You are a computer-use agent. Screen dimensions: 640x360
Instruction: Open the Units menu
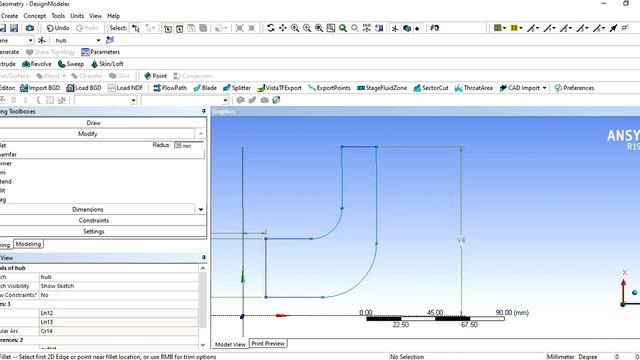(77, 16)
